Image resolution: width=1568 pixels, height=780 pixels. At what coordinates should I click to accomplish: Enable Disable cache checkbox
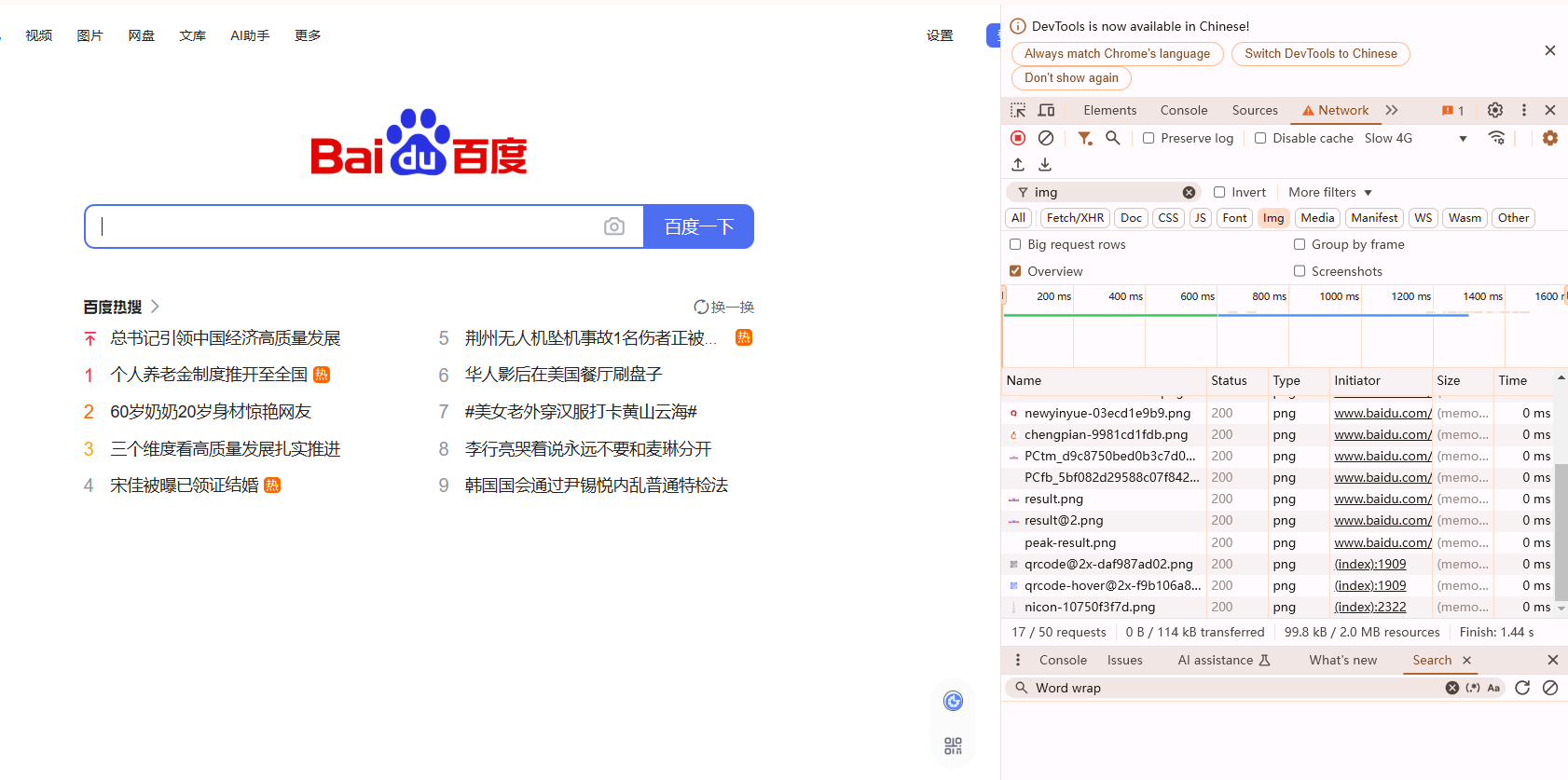click(x=1260, y=138)
